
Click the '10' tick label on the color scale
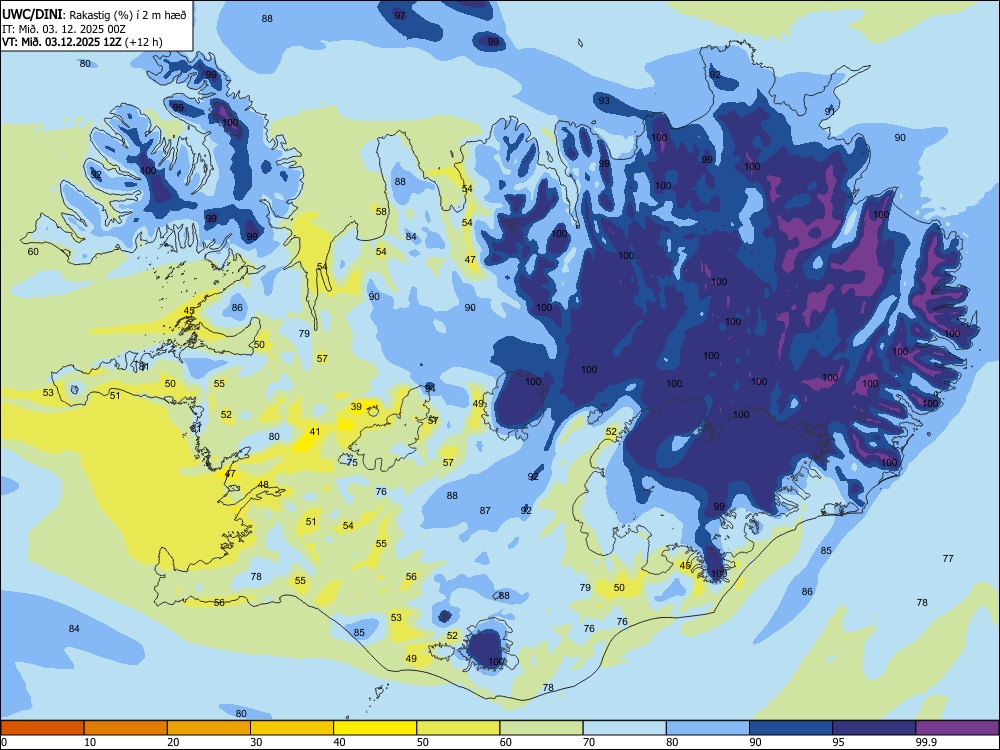click(90, 742)
